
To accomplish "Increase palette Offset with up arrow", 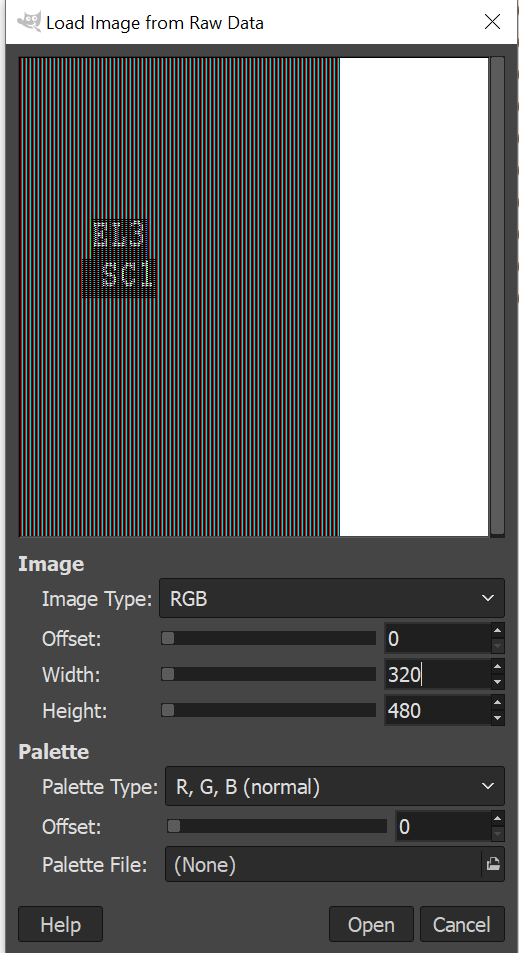I will tap(498, 818).
